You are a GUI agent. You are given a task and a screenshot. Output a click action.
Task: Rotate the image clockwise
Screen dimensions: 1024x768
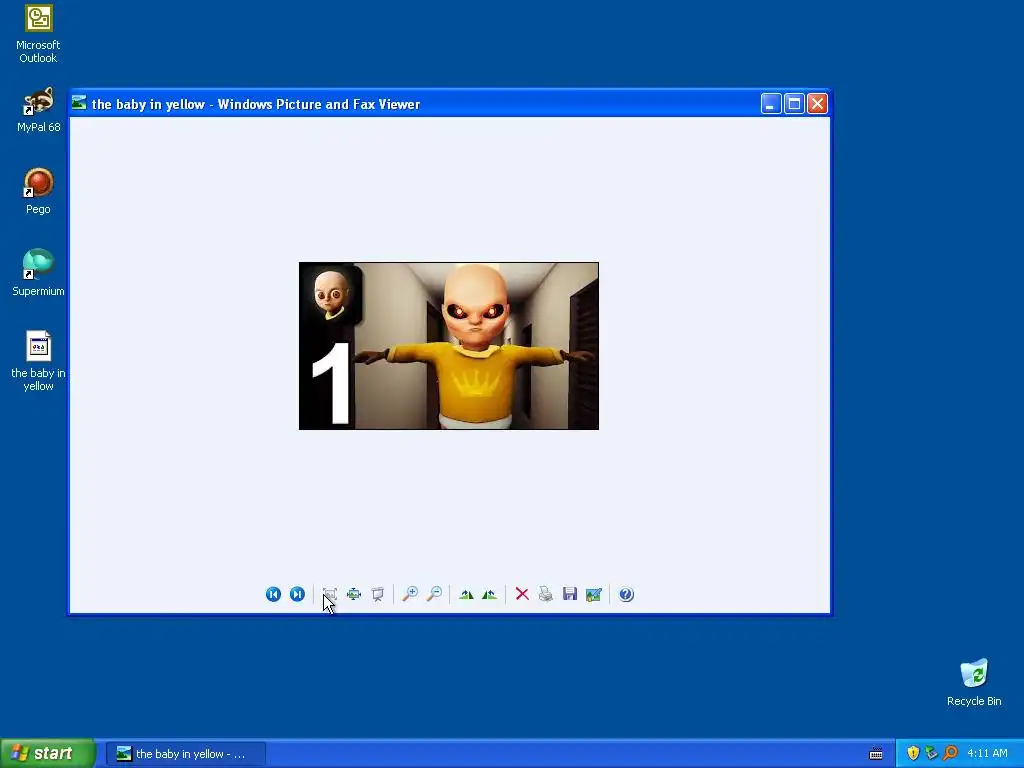466,594
